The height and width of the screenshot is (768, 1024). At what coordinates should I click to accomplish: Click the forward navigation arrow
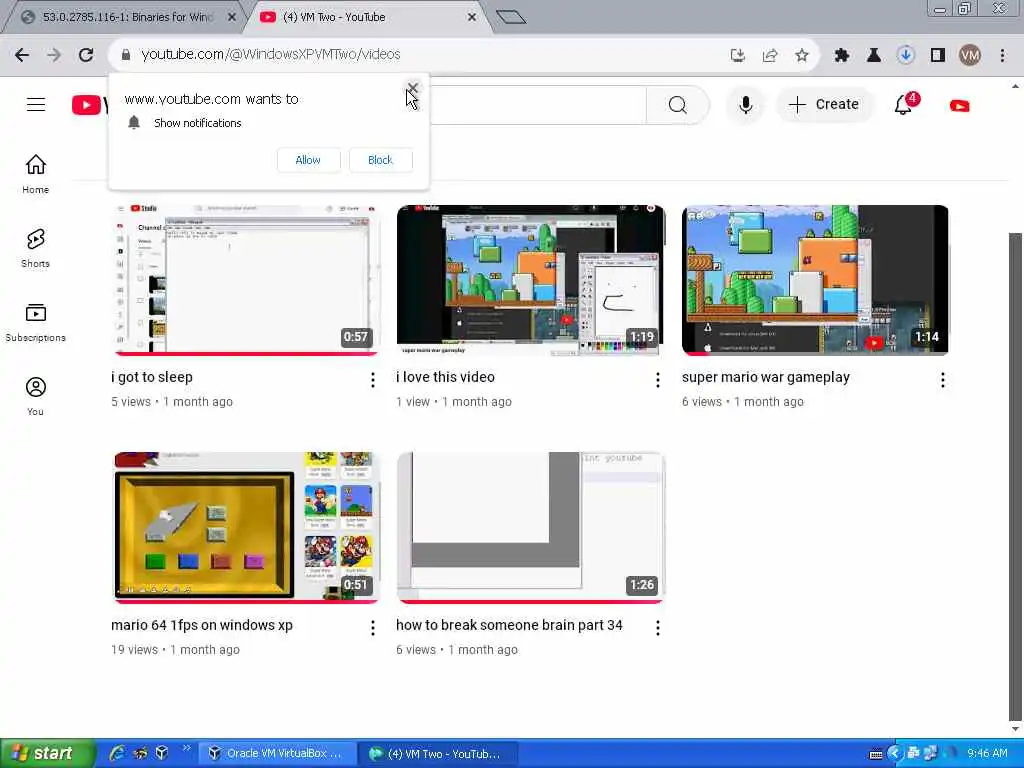pos(54,55)
